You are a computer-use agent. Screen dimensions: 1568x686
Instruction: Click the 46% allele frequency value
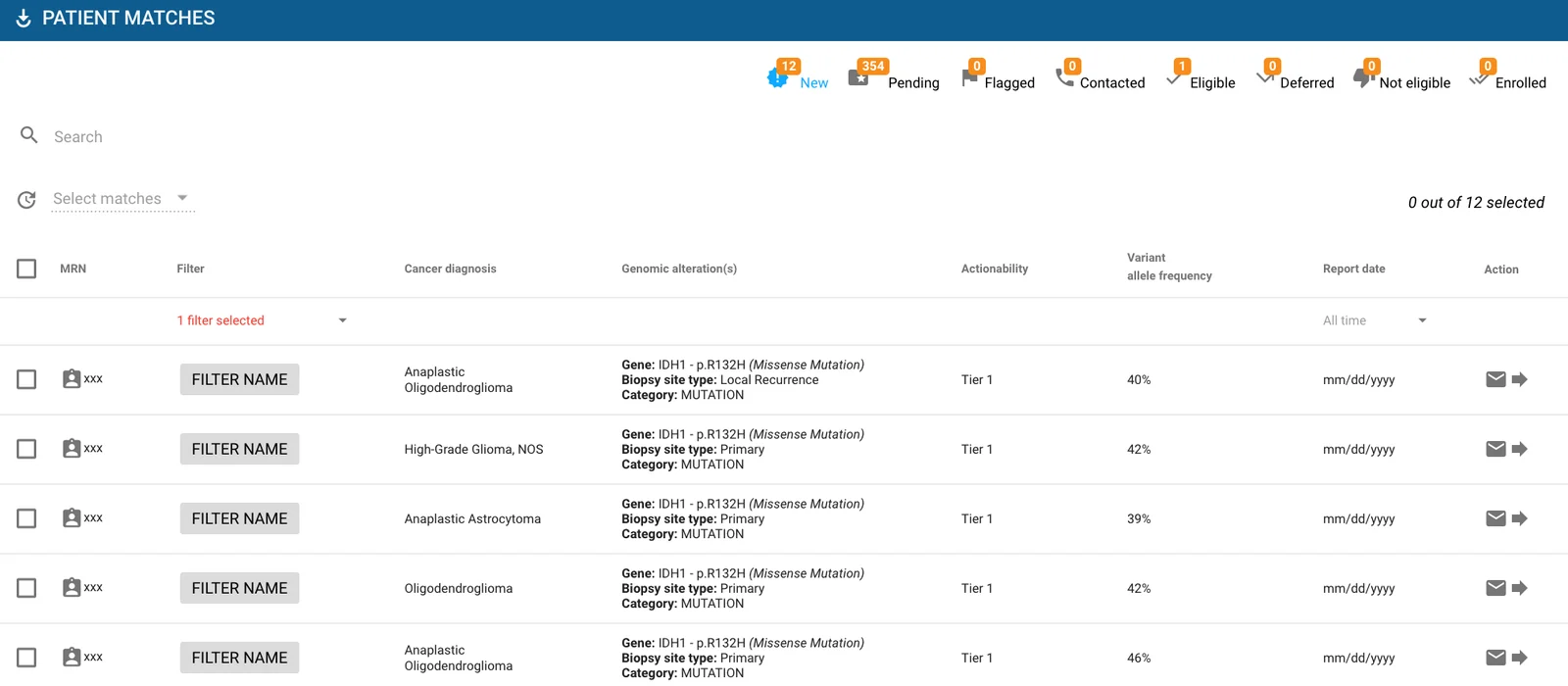1139,659
